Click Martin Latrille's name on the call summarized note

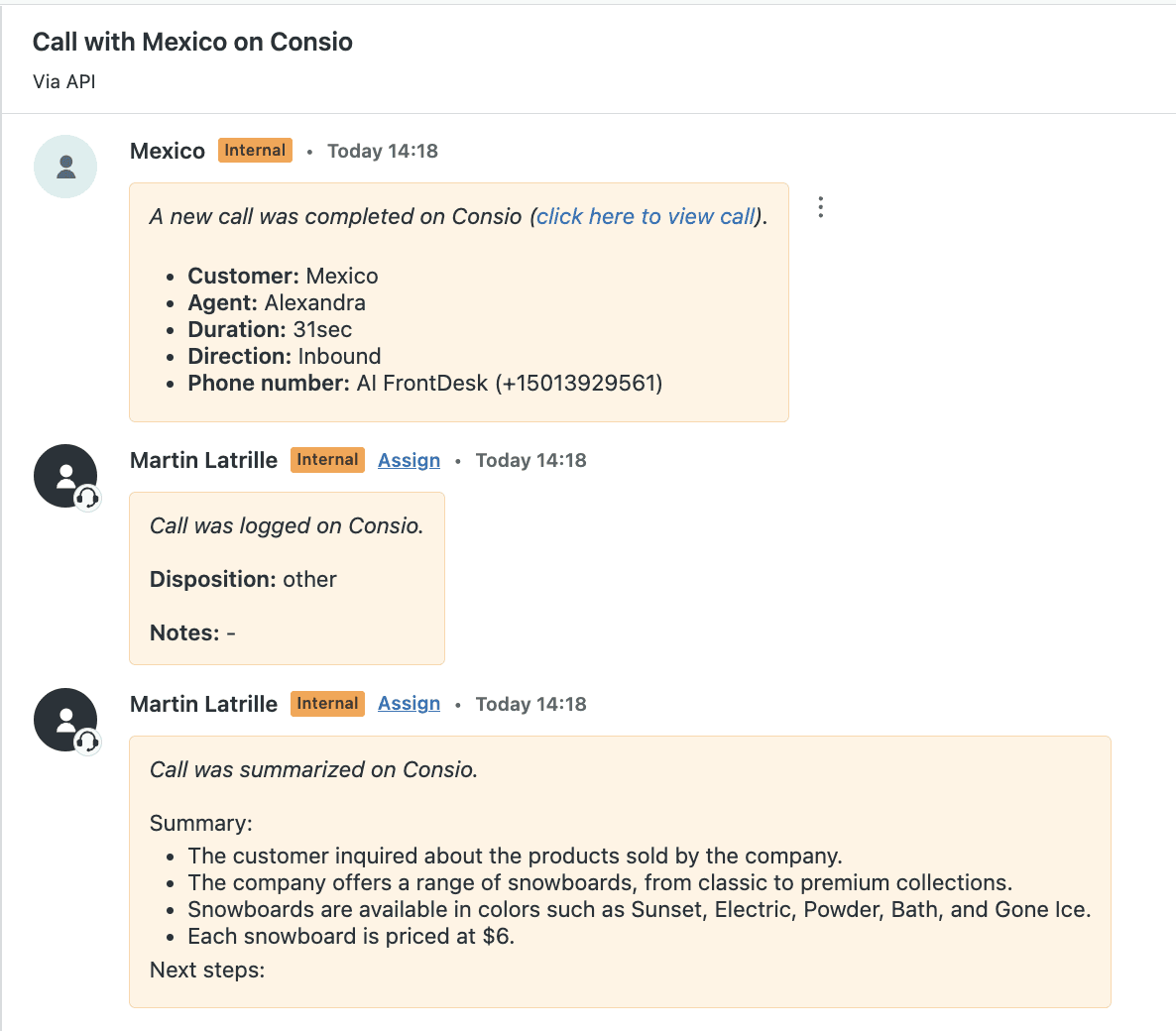click(203, 704)
